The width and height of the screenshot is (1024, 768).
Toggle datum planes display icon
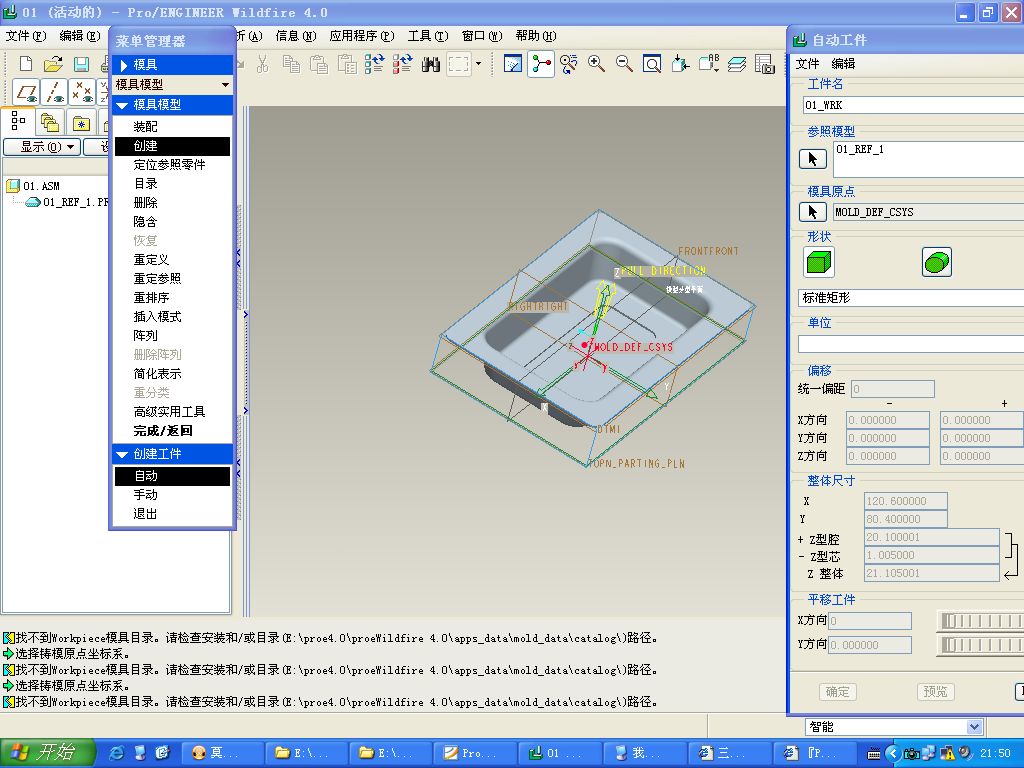click(27, 92)
